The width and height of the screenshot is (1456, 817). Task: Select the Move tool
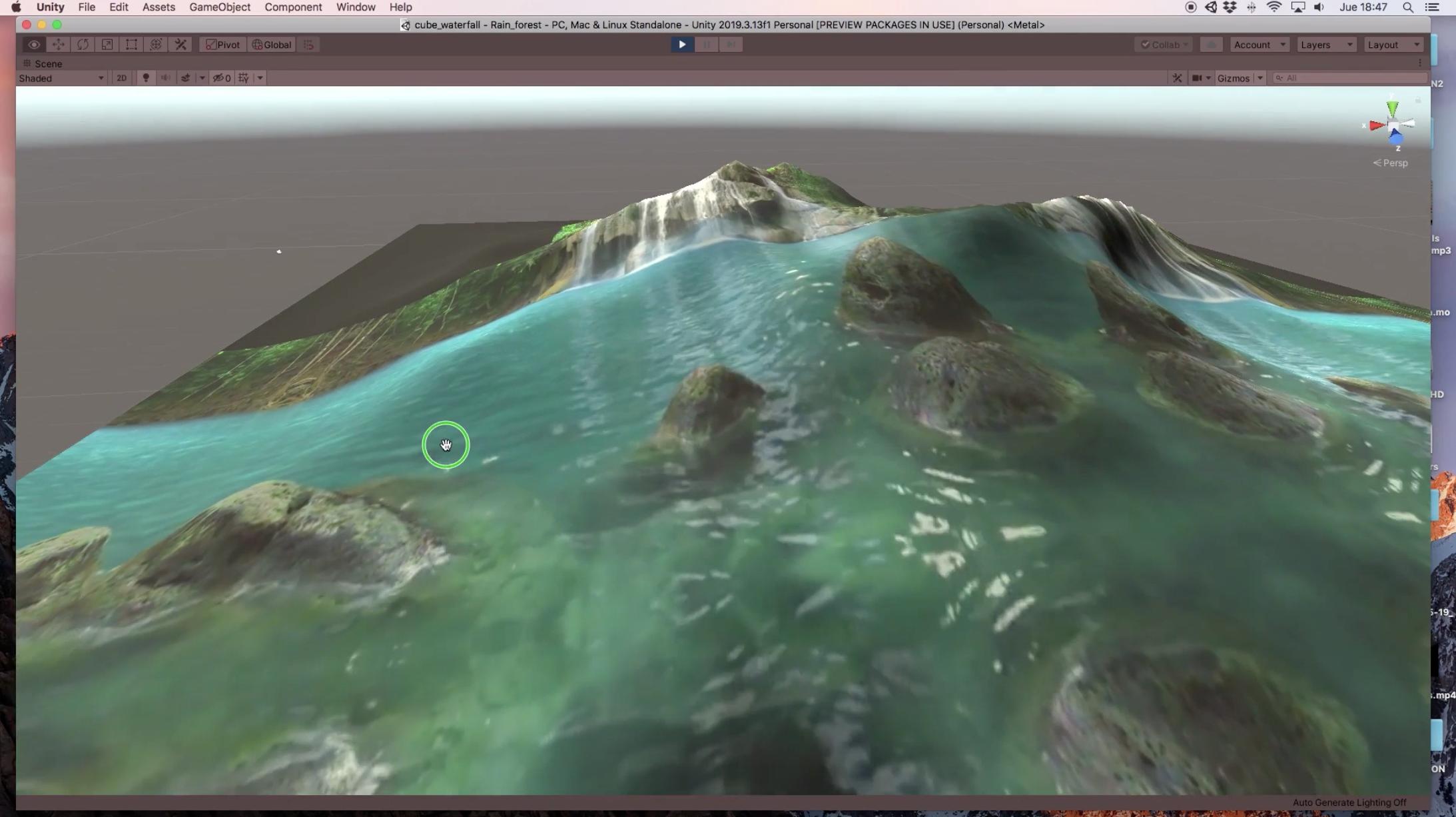[58, 45]
